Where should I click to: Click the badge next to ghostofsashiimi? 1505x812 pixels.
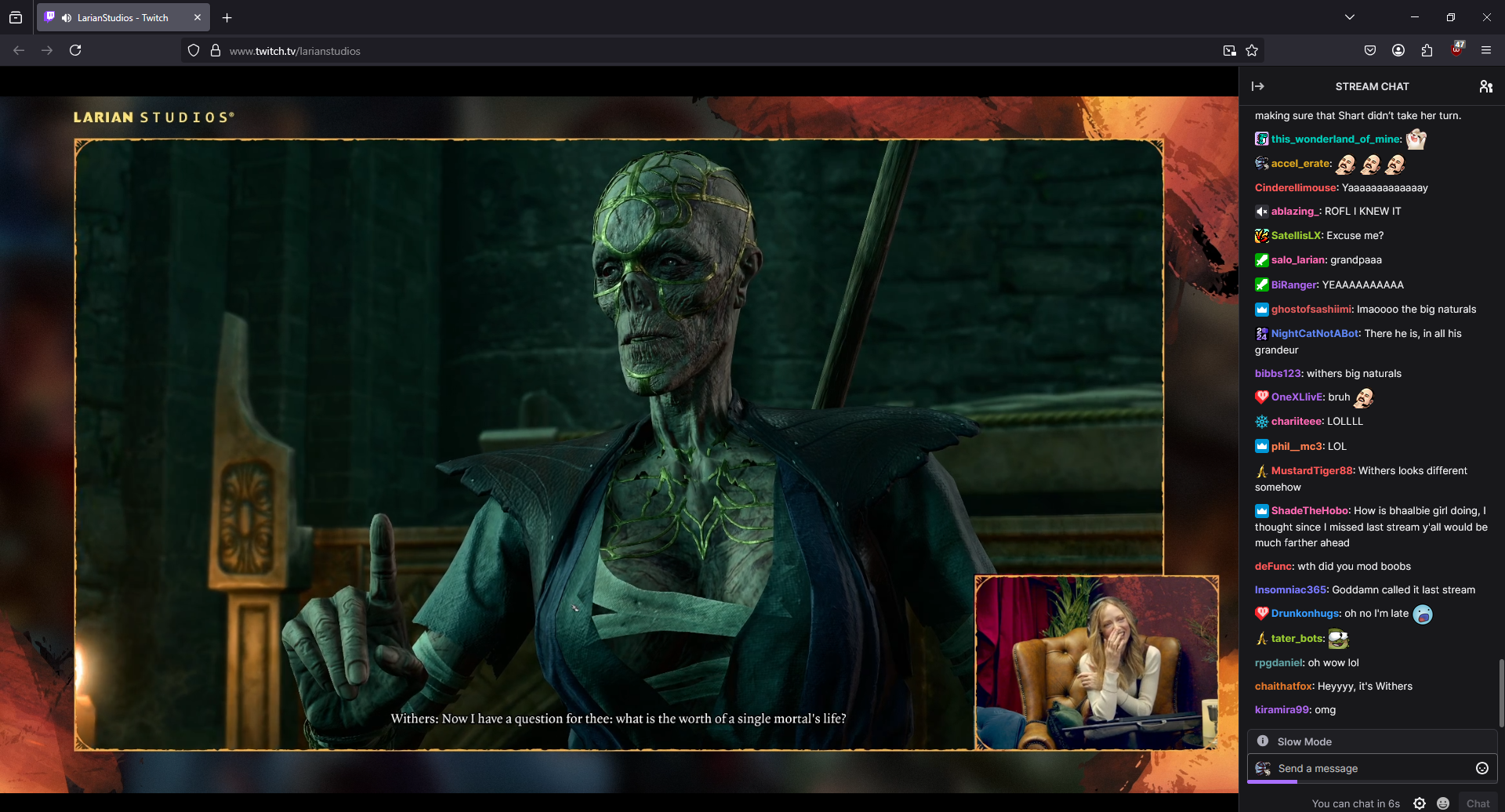1262,309
